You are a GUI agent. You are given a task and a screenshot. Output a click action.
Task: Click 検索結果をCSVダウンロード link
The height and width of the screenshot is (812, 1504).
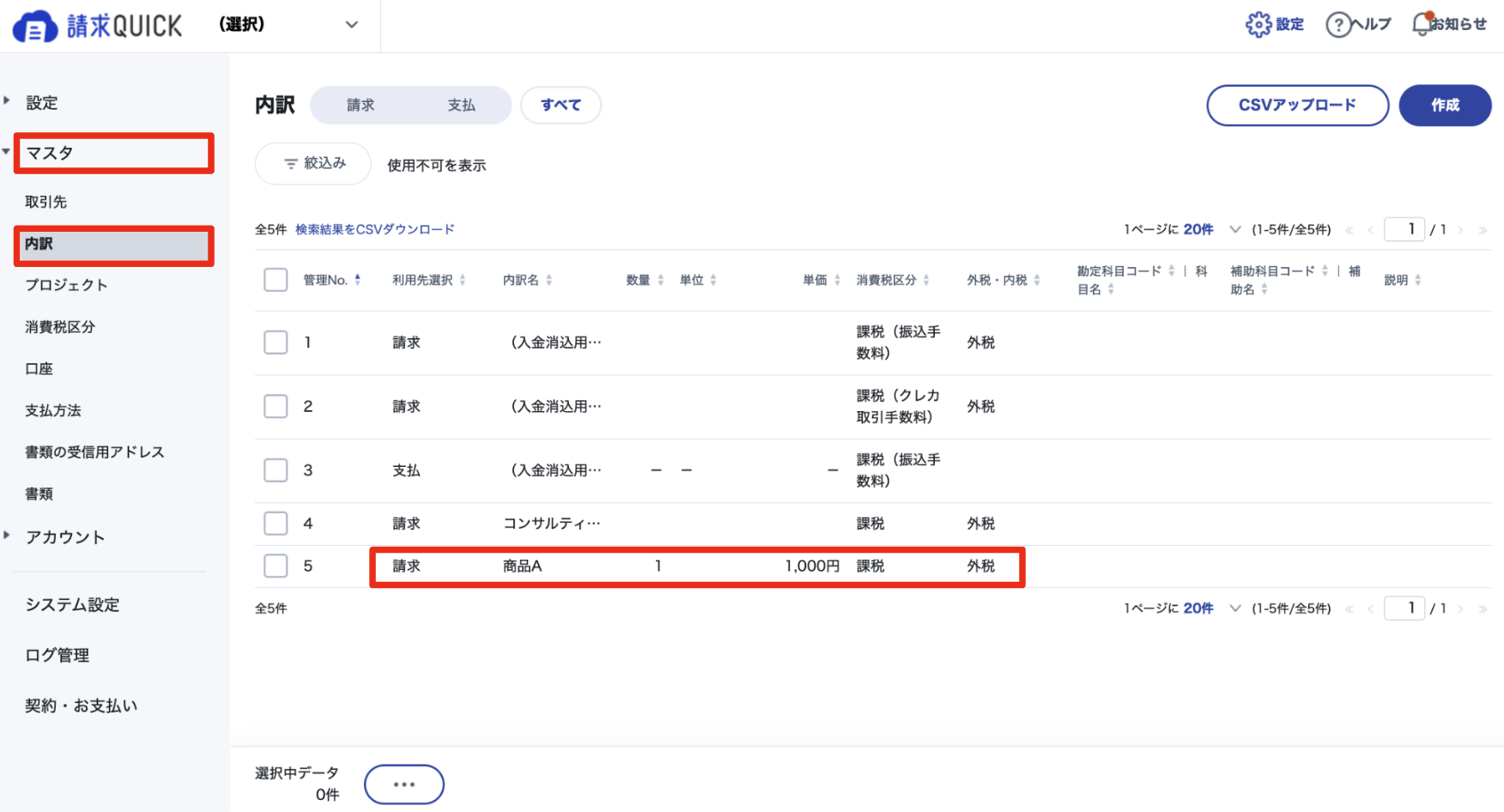pyautogui.click(x=375, y=229)
